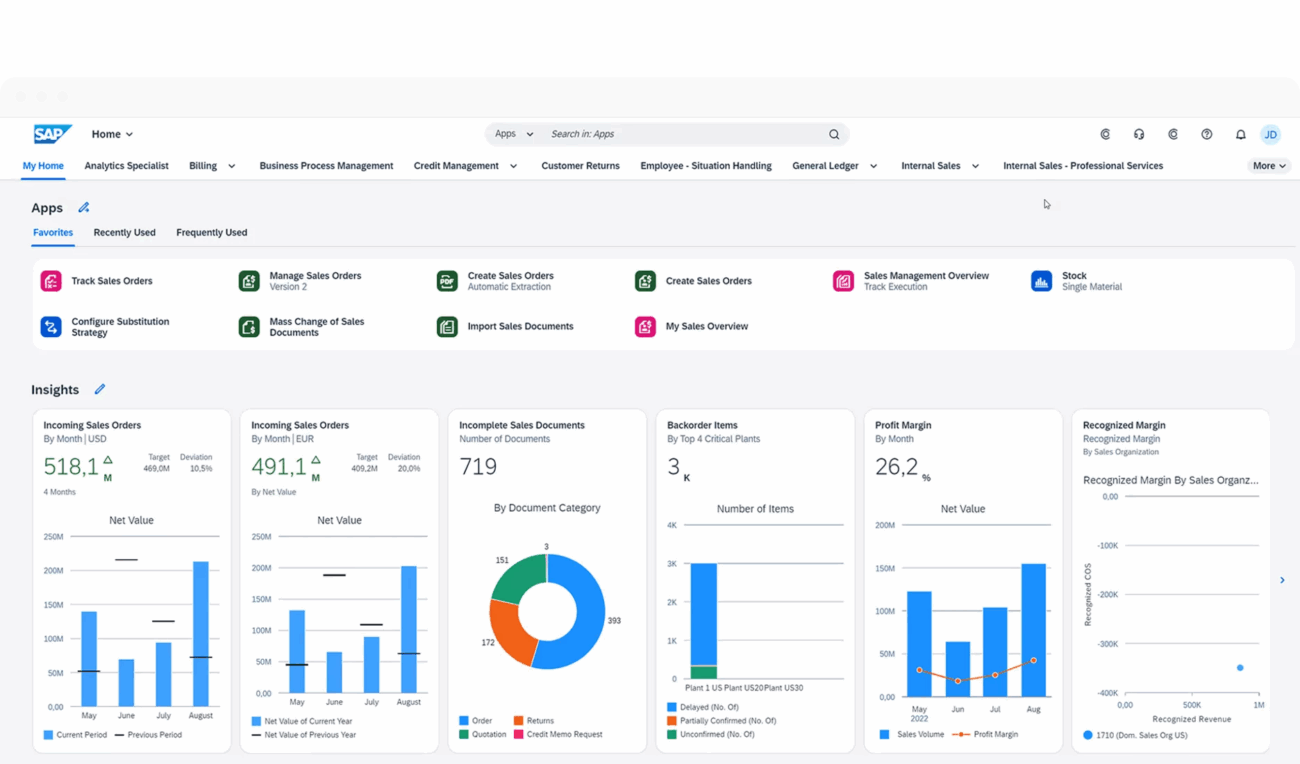Viewport: 1300px width, 764px height.
Task: Launch Sales Management Overview tile icon
Action: pos(843,281)
